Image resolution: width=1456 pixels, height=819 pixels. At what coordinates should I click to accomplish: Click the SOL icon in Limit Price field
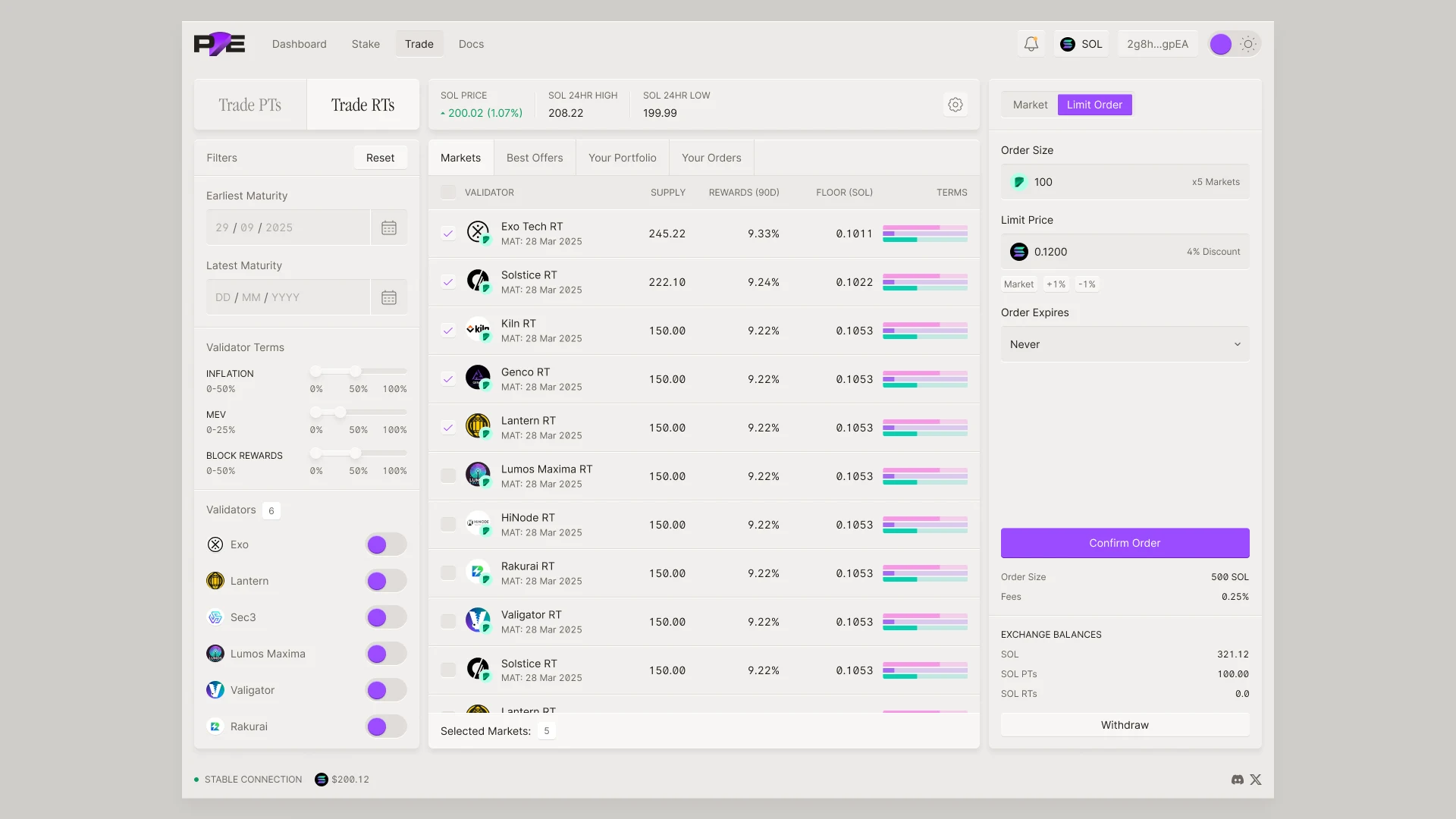(x=1019, y=252)
